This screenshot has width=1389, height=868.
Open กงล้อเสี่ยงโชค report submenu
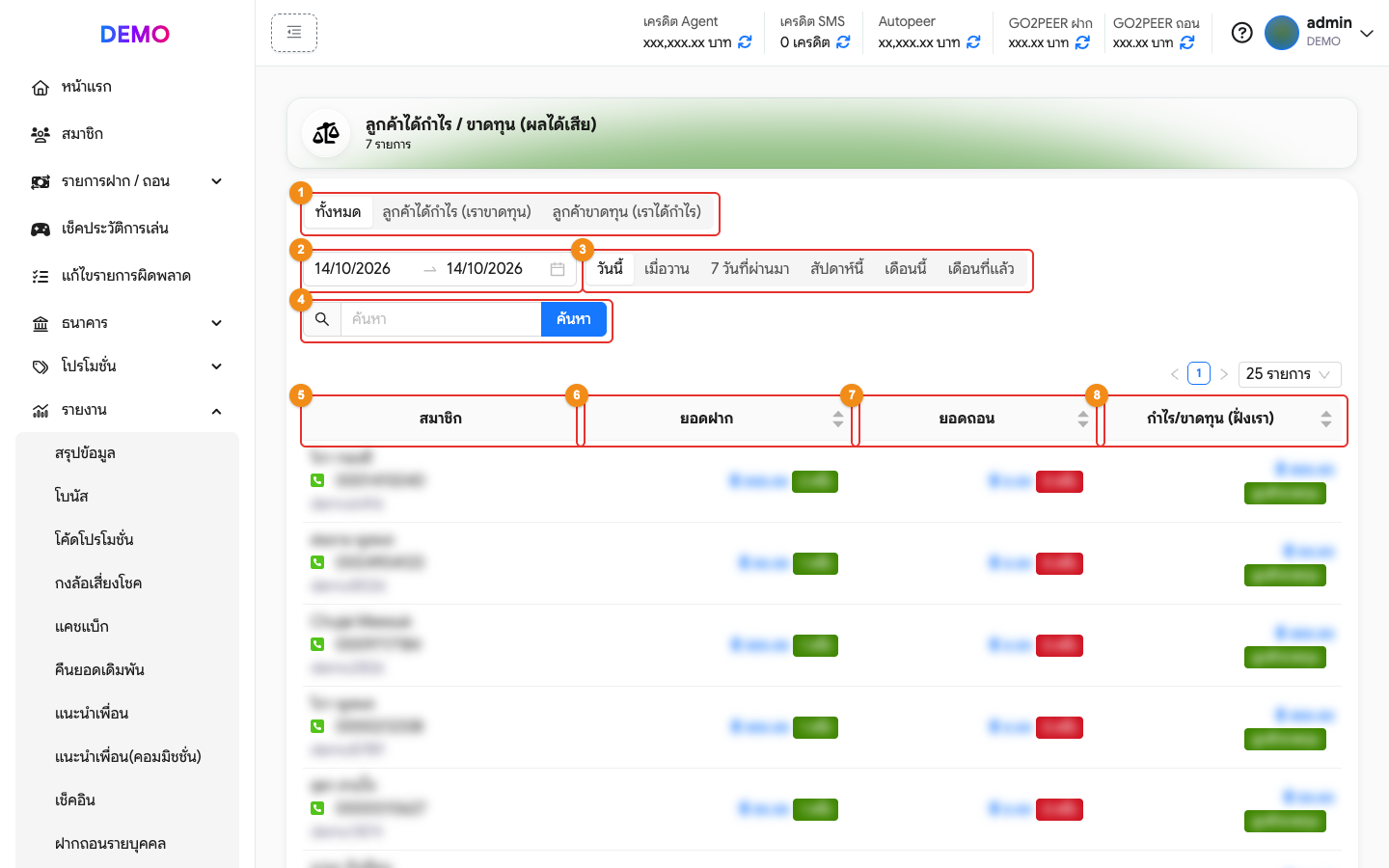98,583
